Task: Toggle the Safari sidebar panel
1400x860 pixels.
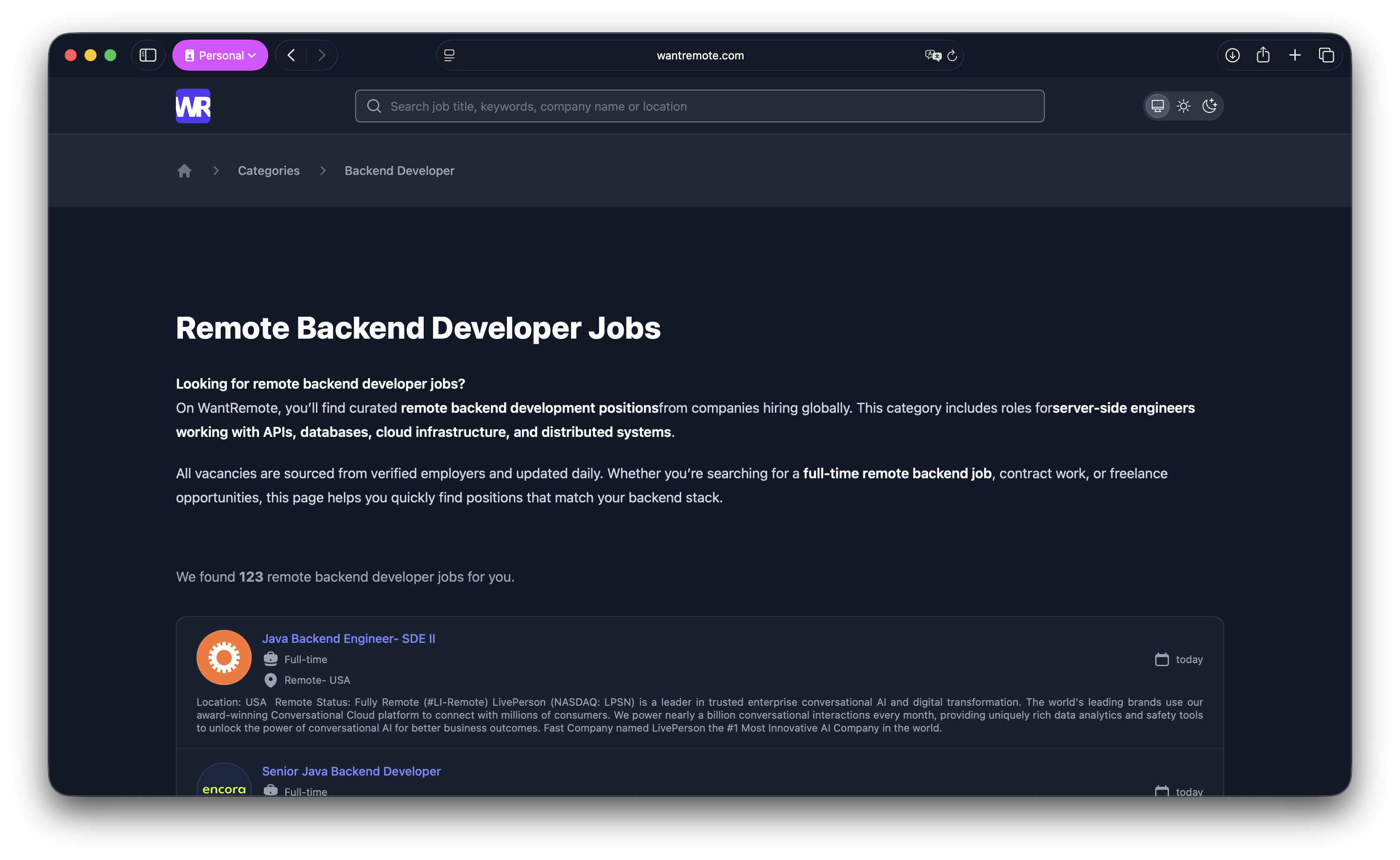Action: (148, 55)
